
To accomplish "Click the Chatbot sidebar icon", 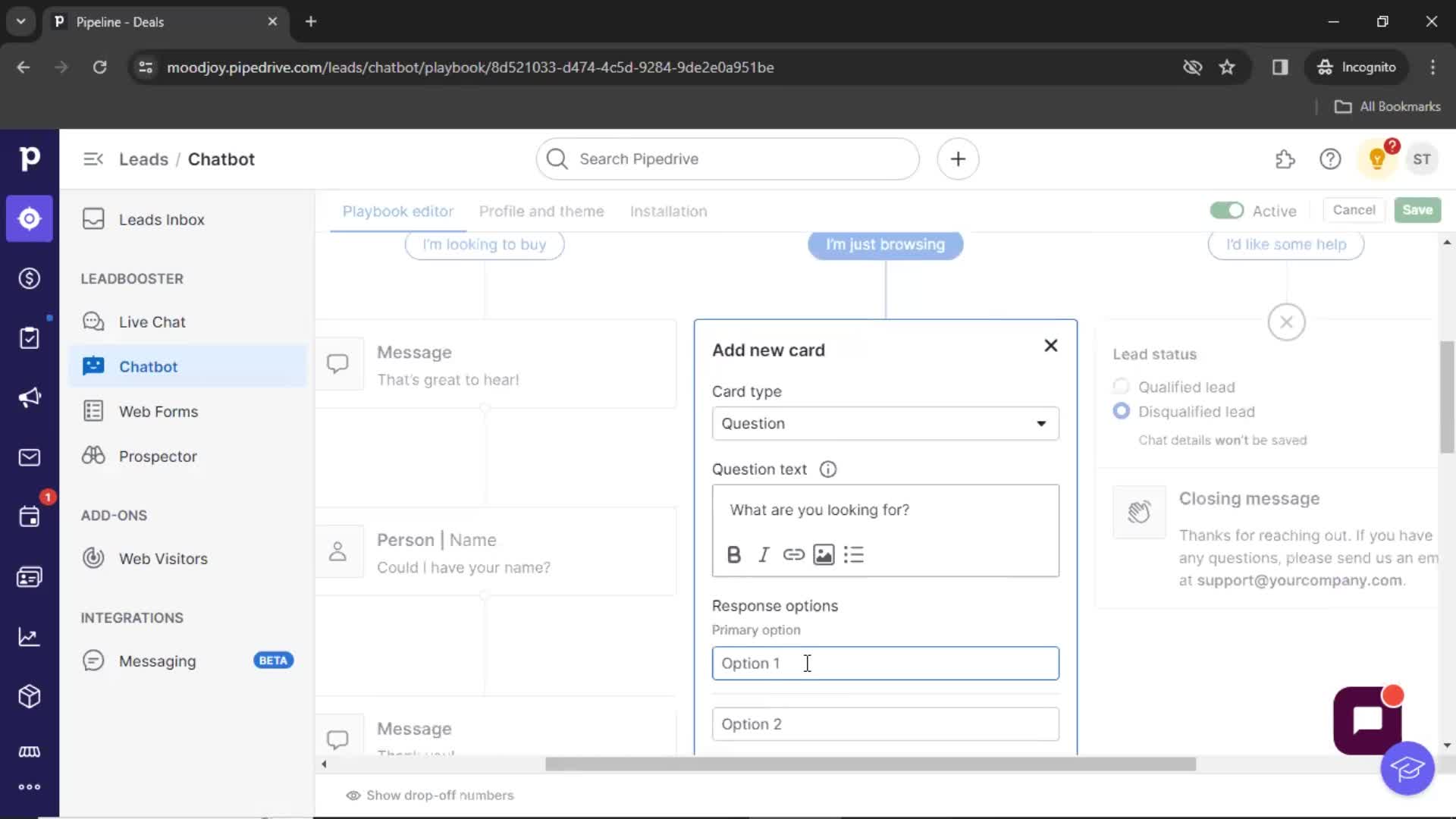I will [x=92, y=366].
